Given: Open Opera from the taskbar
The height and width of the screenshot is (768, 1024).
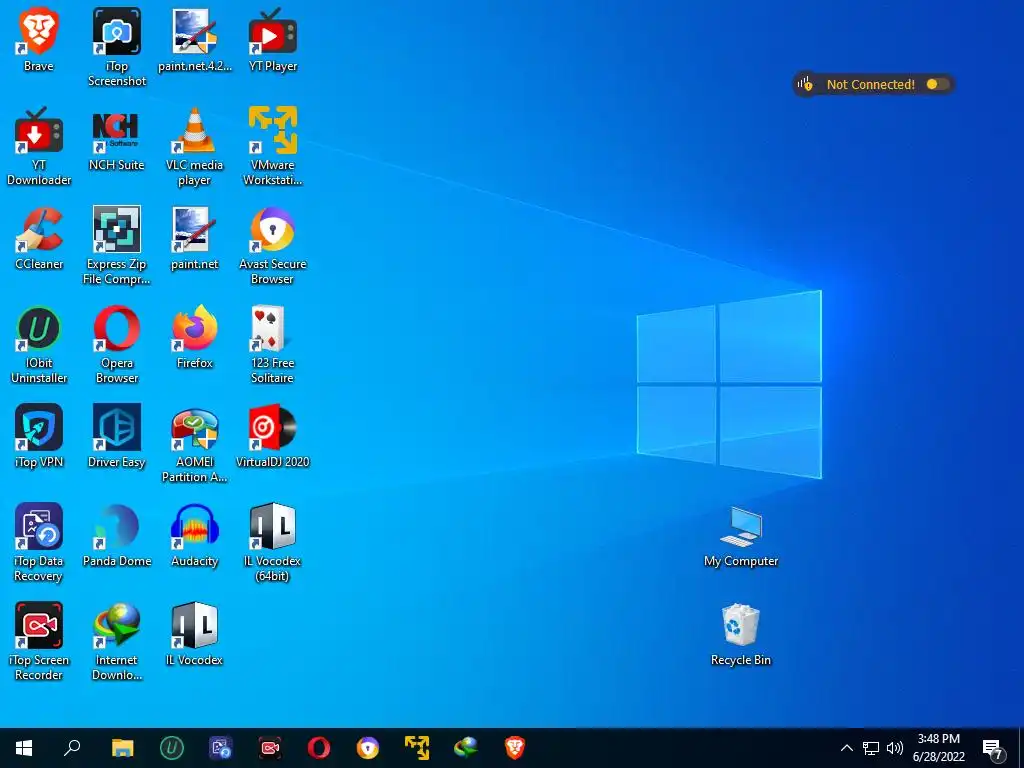Looking at the screenshot, I should coord(319,748).
